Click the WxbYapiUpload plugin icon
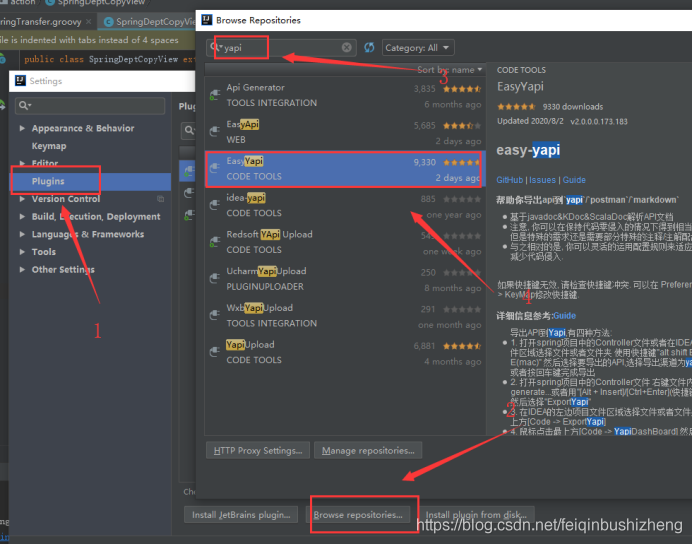 (x=214, y=315)
